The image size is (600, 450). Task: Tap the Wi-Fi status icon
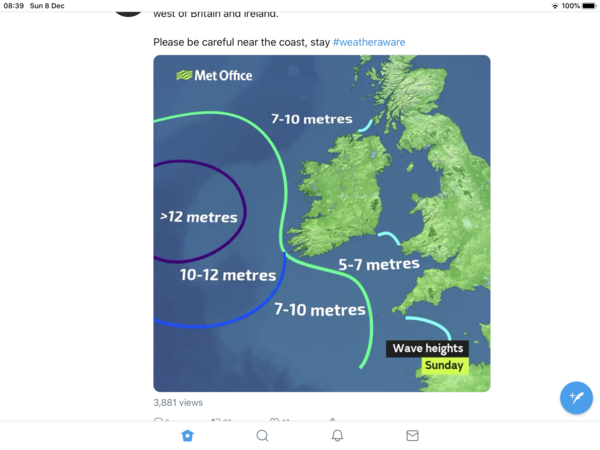555,6
